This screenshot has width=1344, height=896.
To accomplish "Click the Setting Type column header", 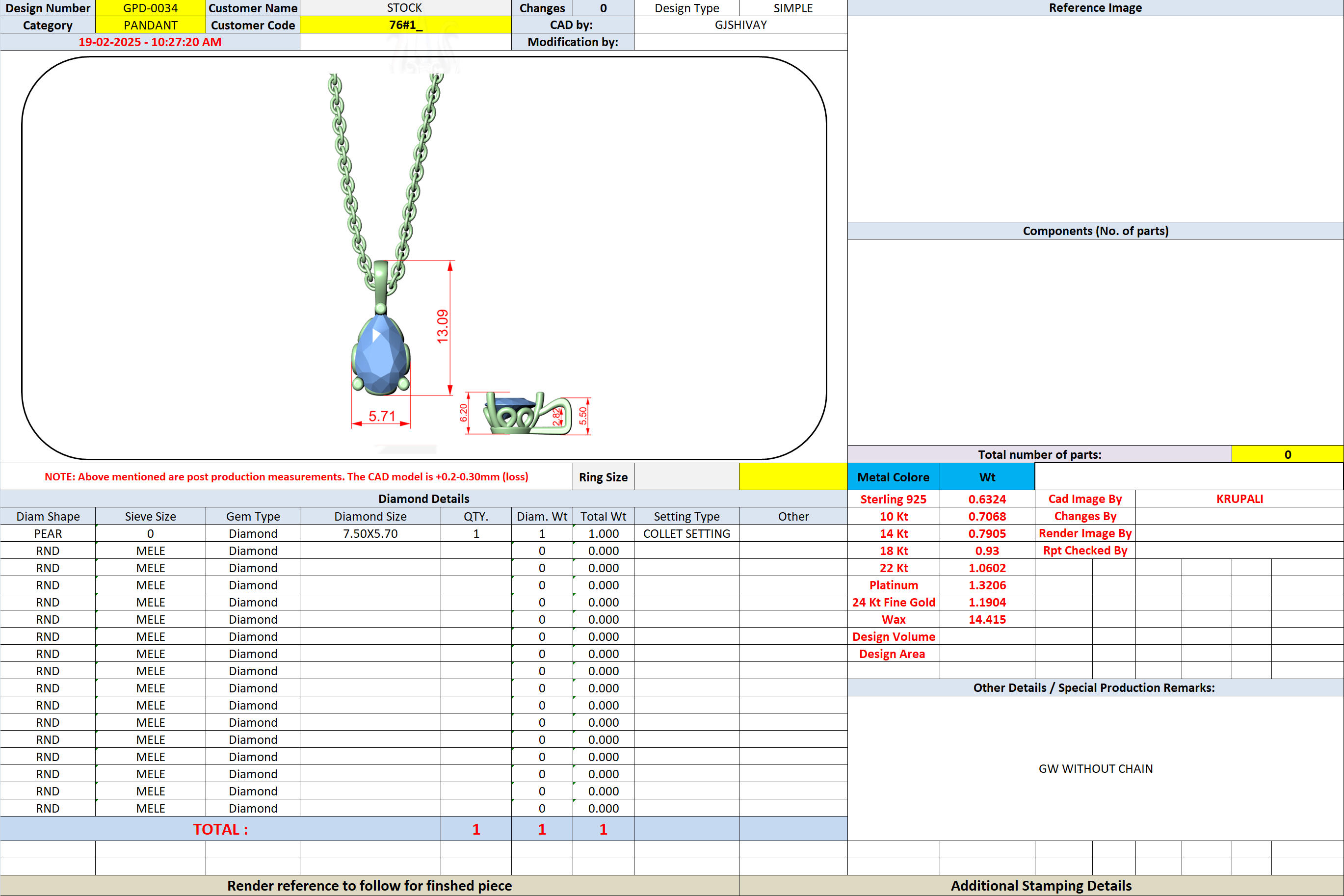I will point(687,517).
